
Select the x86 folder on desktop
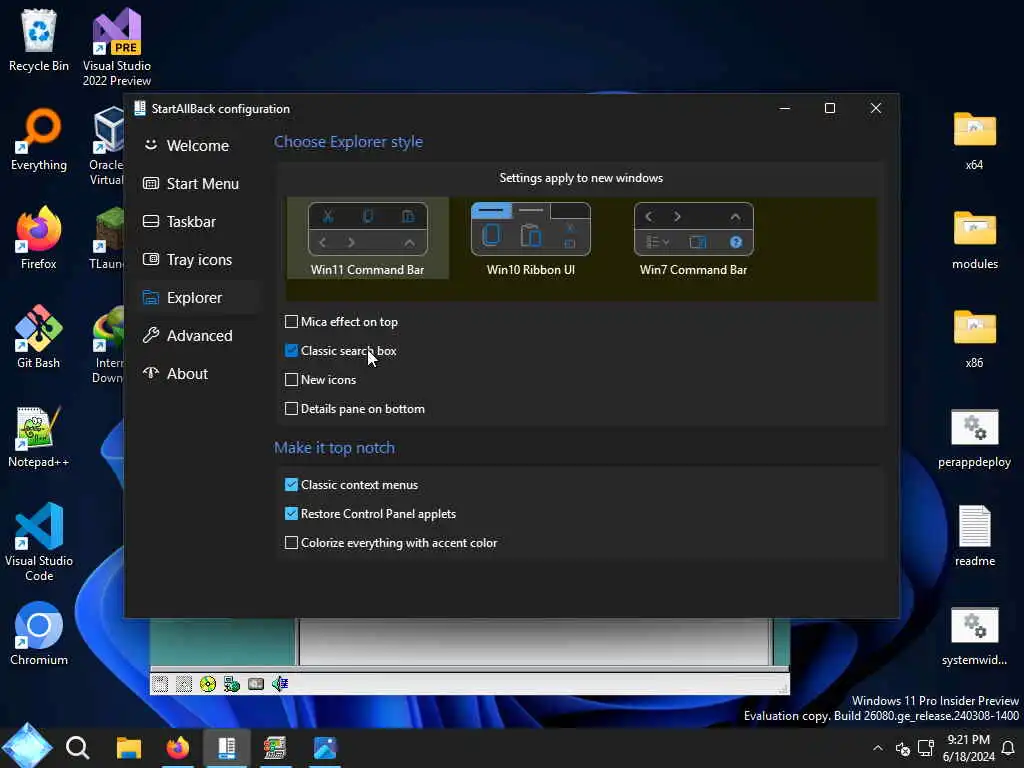coord(974,337)
